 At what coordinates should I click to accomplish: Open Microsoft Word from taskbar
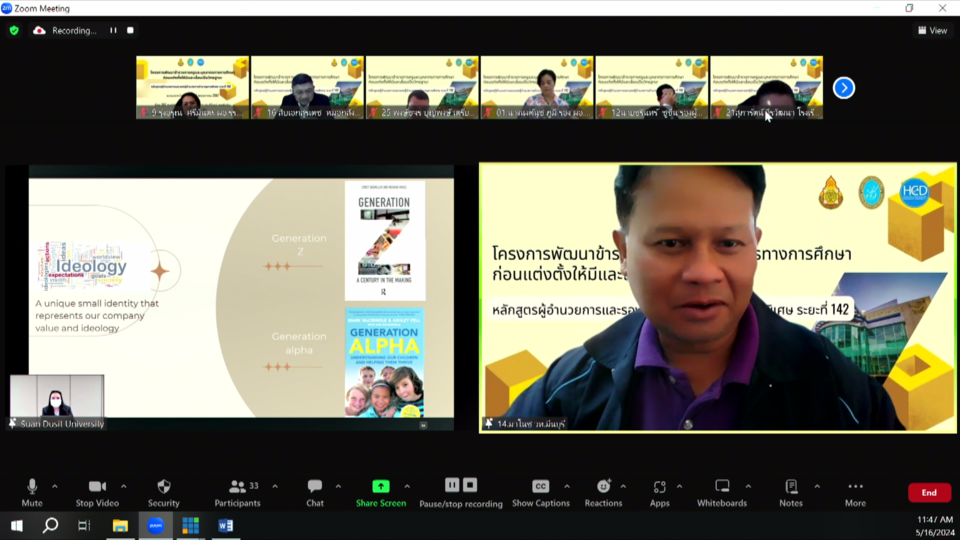point(225,525)
